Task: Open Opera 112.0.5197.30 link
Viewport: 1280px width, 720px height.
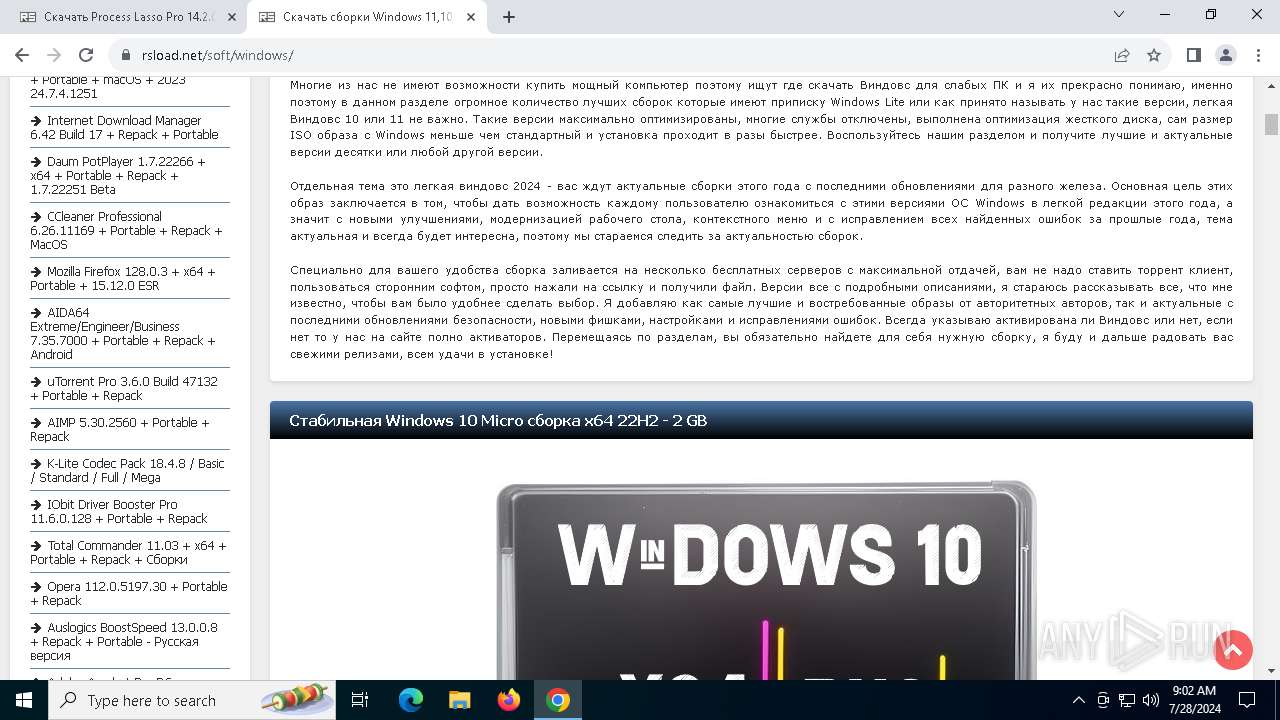Action: [x=128, y=593]
